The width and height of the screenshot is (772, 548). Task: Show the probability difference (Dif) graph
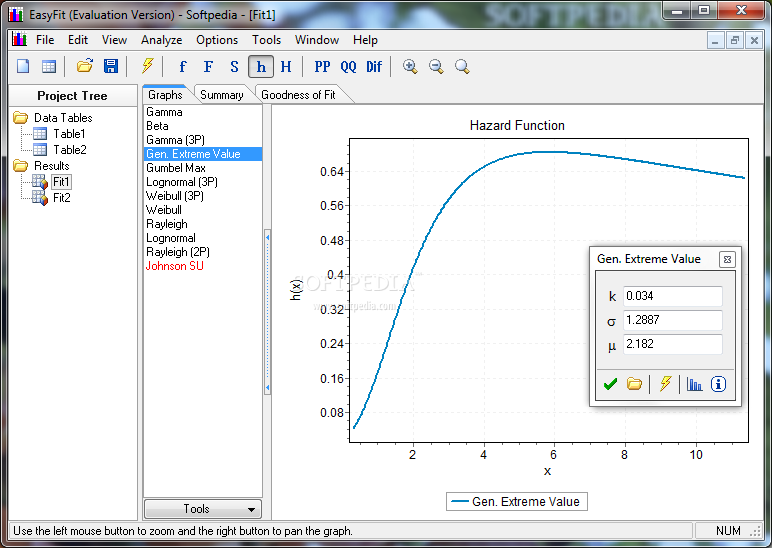click(374, 66)
